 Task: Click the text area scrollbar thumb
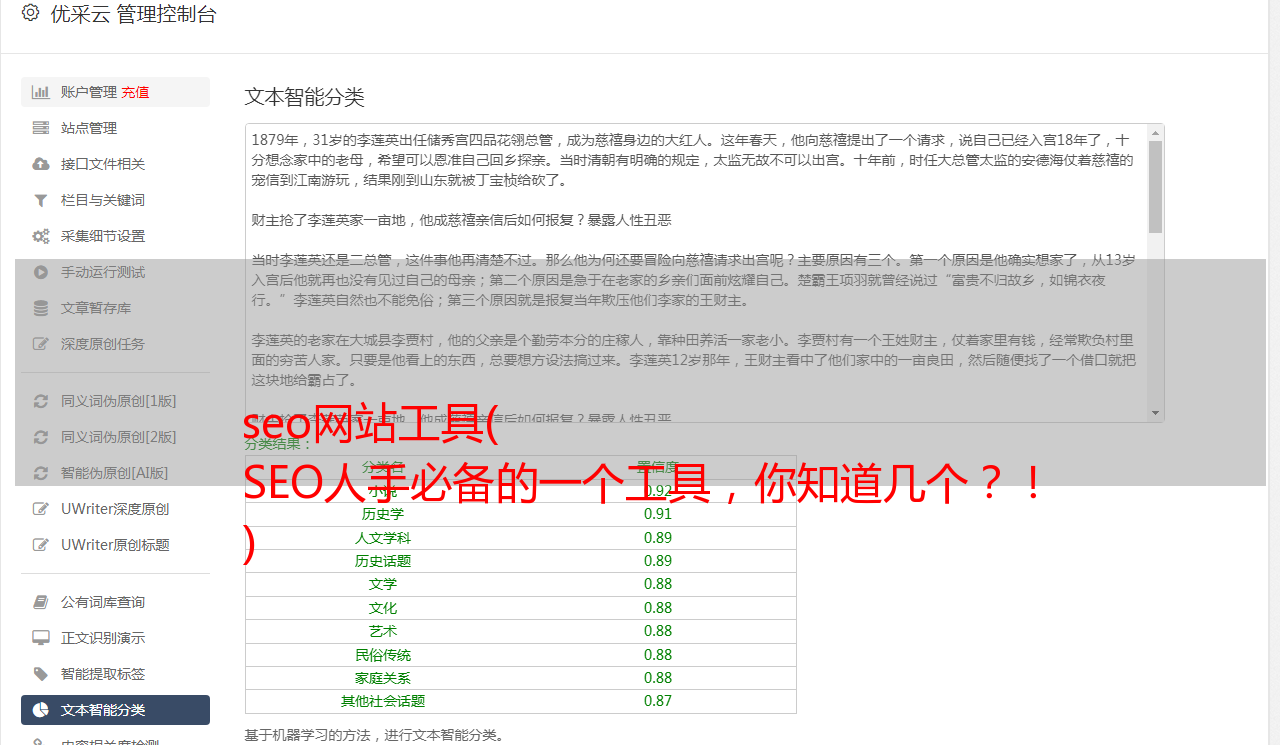[x=1156, y=187]
